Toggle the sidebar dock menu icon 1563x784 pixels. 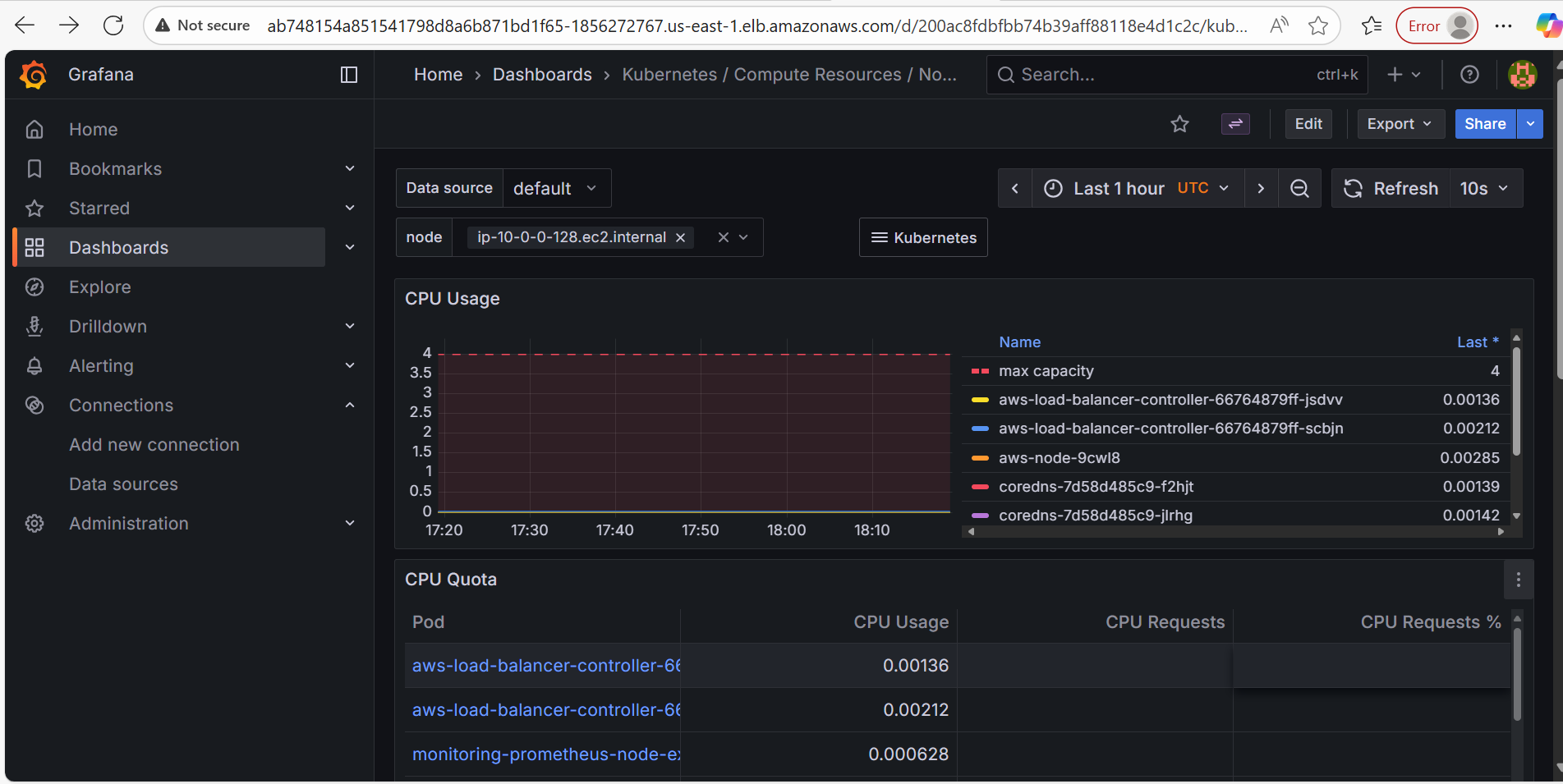(x=349, y=75)
